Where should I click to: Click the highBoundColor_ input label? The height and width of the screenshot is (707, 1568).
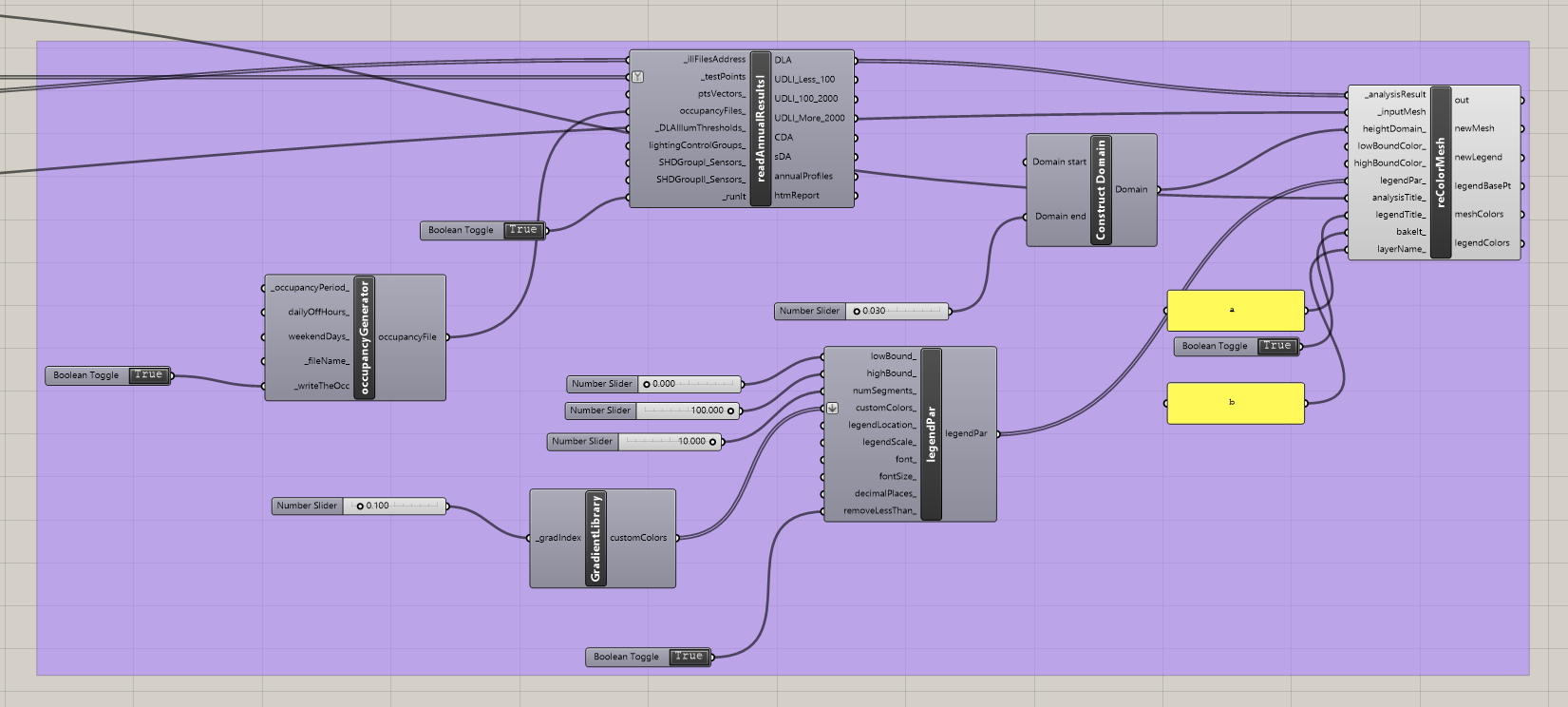[x=1389, y=162]
